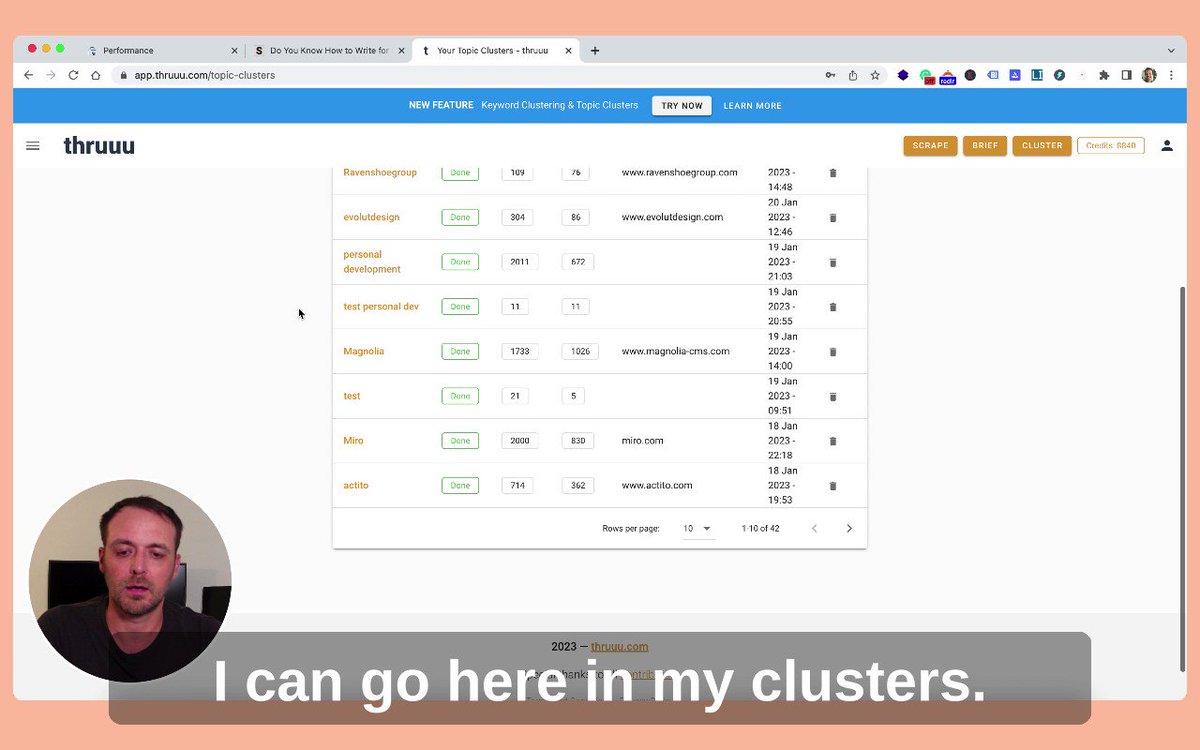Click www.evolutdesign.com domain text
The height and width of the screenshot is (750, 1200).
[672, 217]
